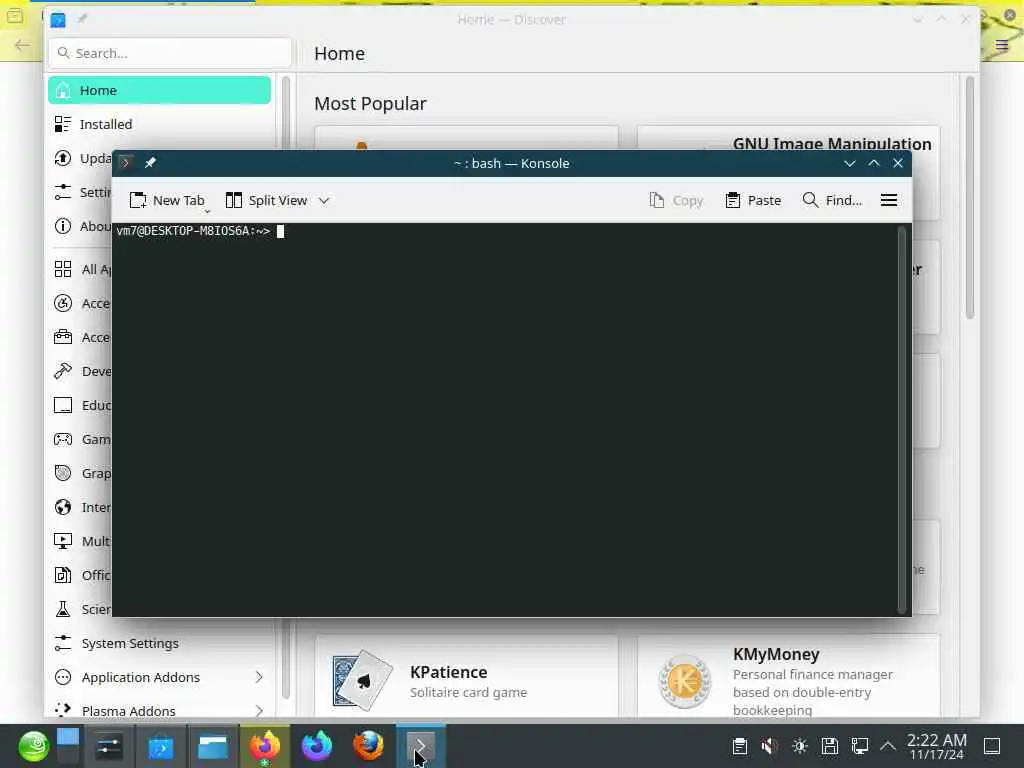The image size is (1024, 768).
Task: Click the Settings sliders icon in Discover
Action: (x=63, y=192)
